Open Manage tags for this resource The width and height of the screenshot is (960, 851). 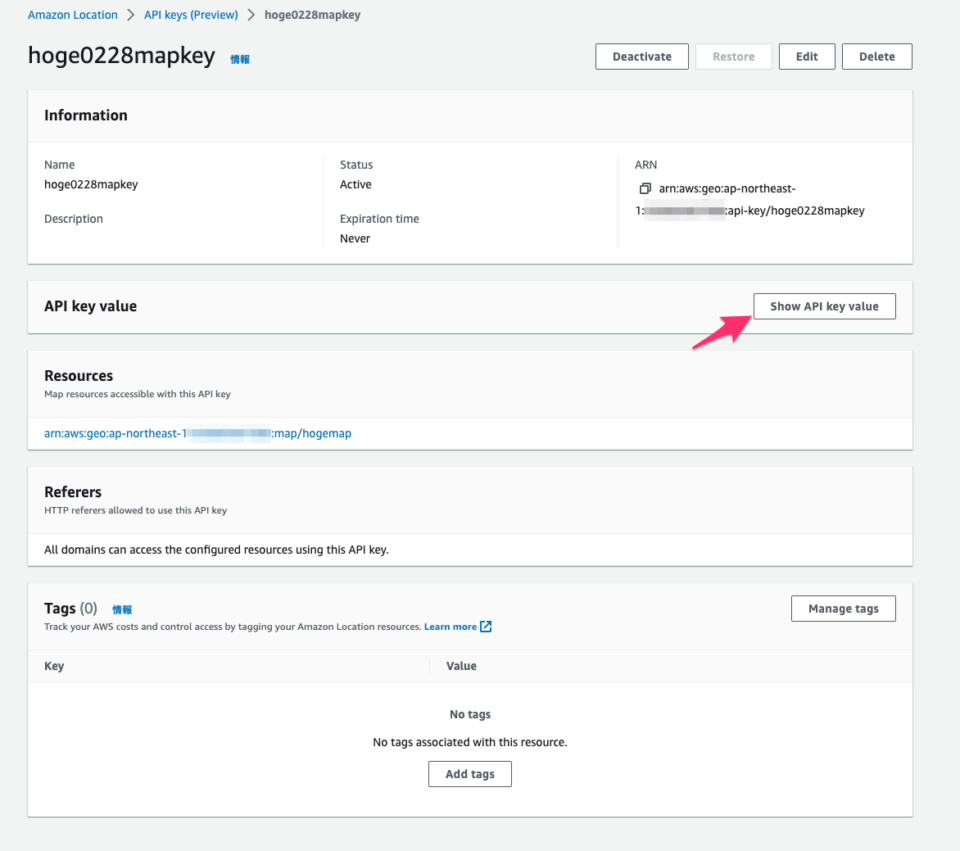843,608
